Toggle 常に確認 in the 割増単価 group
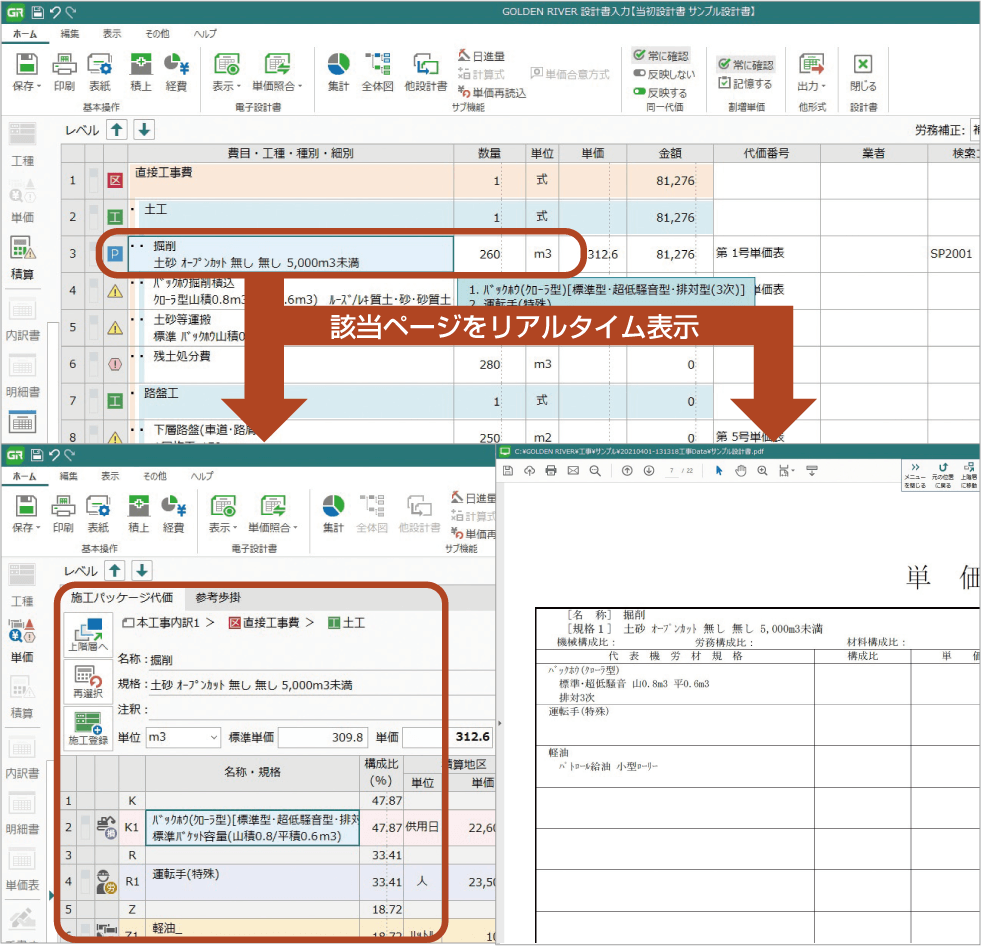Image resolution: width=981 pixels, height=946 pixels. (x=746, y=64)
